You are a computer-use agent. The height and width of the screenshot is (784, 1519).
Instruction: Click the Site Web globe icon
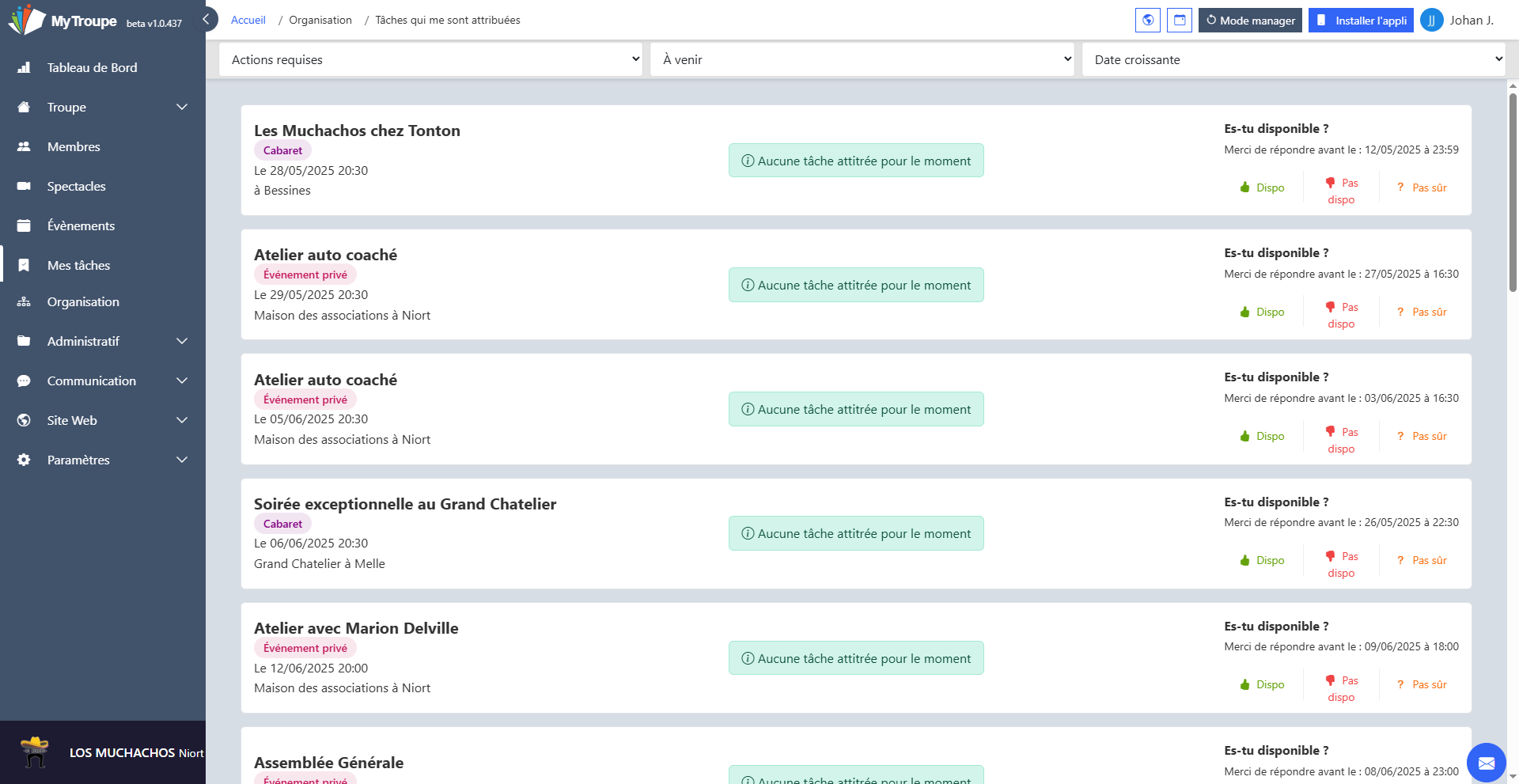point(24,420)
